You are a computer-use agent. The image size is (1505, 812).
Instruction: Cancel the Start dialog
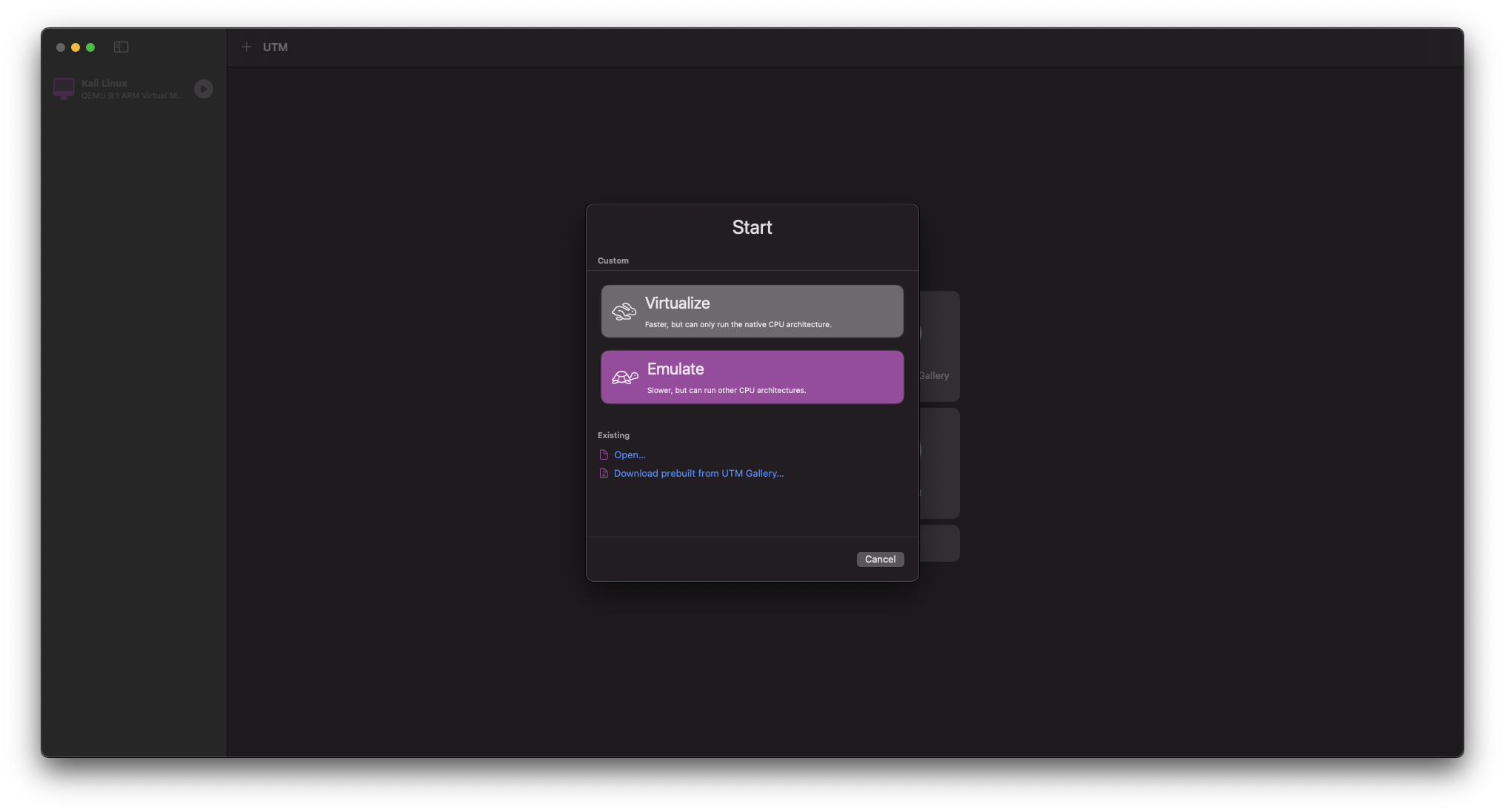tap(880, 560)
